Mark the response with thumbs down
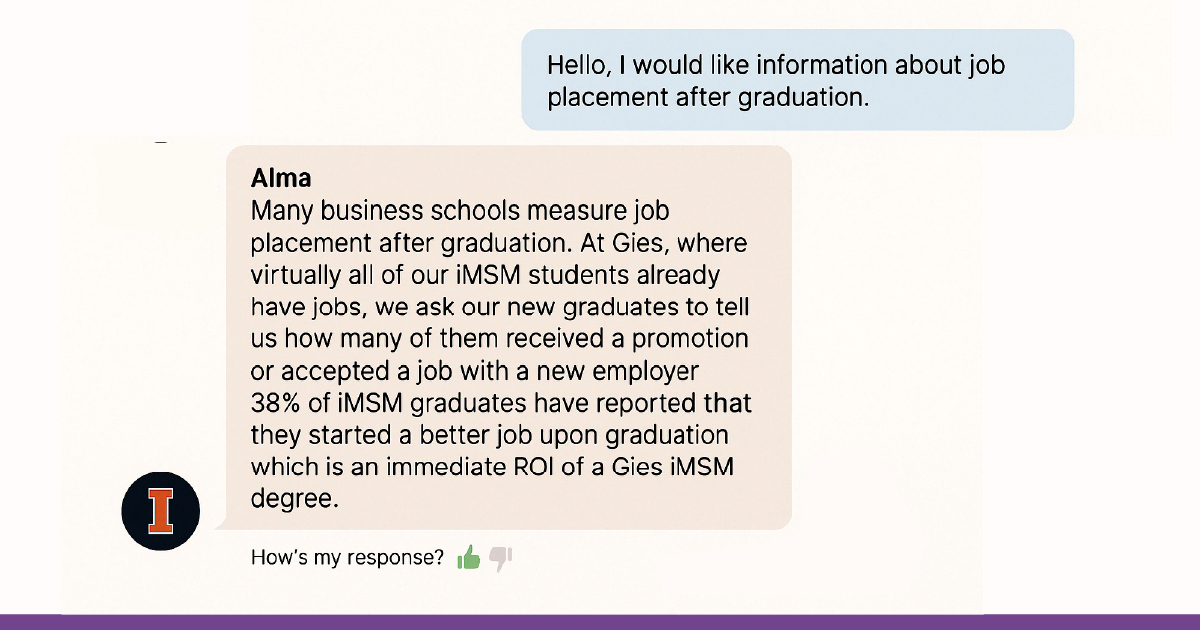The height and width of the screenshot is (630, 1200). (x=501, y=559)
